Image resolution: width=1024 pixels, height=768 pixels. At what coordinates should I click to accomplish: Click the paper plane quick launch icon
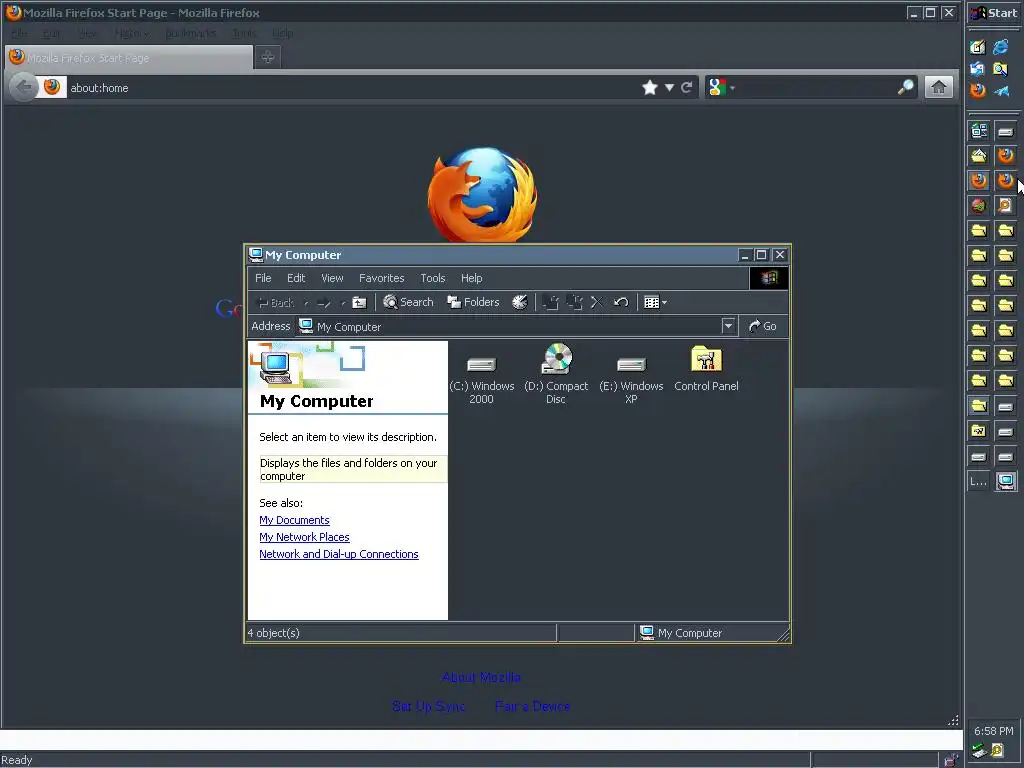(x=1001, y=91)
